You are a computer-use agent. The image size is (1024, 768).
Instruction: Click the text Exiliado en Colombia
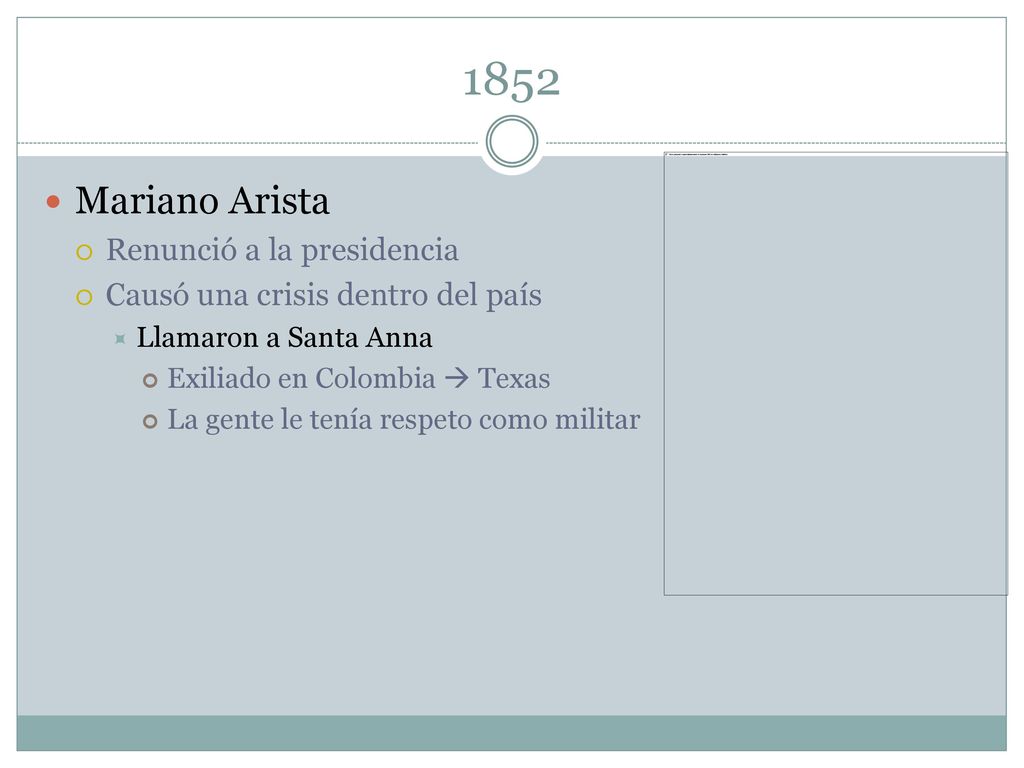coord(301,379)
